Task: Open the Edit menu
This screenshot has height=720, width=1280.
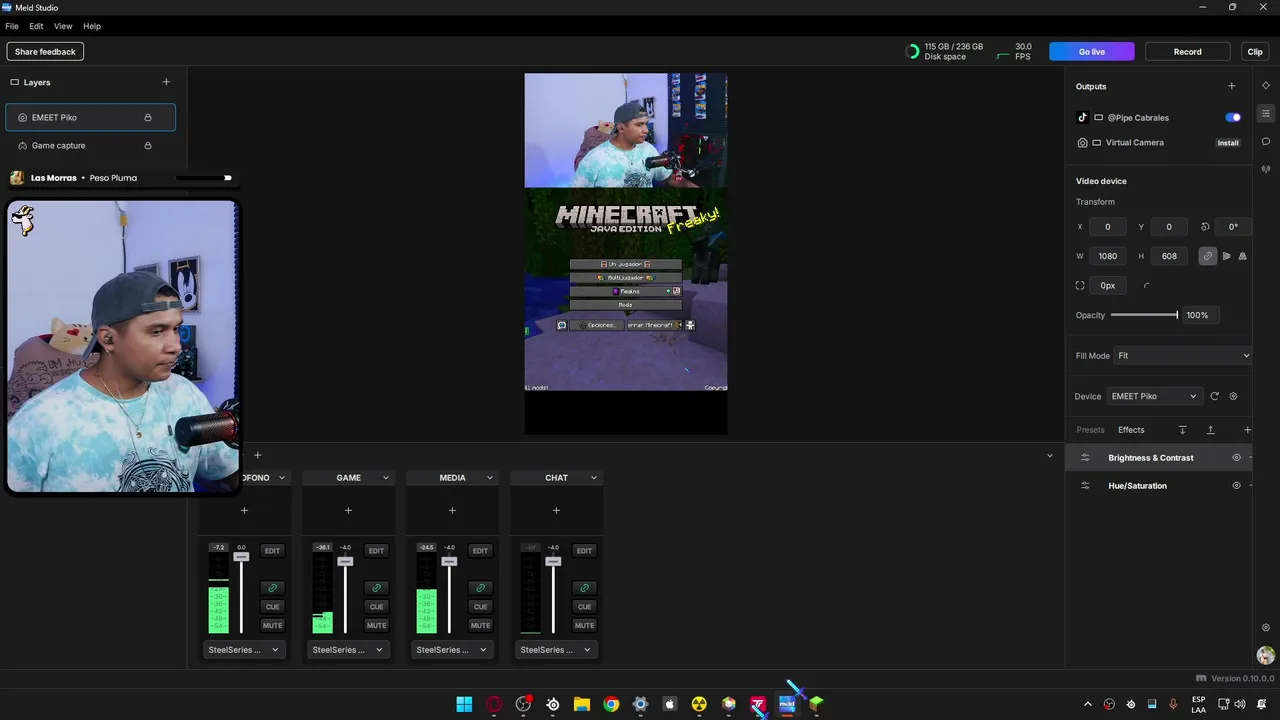Action: [x=36, y=26]
